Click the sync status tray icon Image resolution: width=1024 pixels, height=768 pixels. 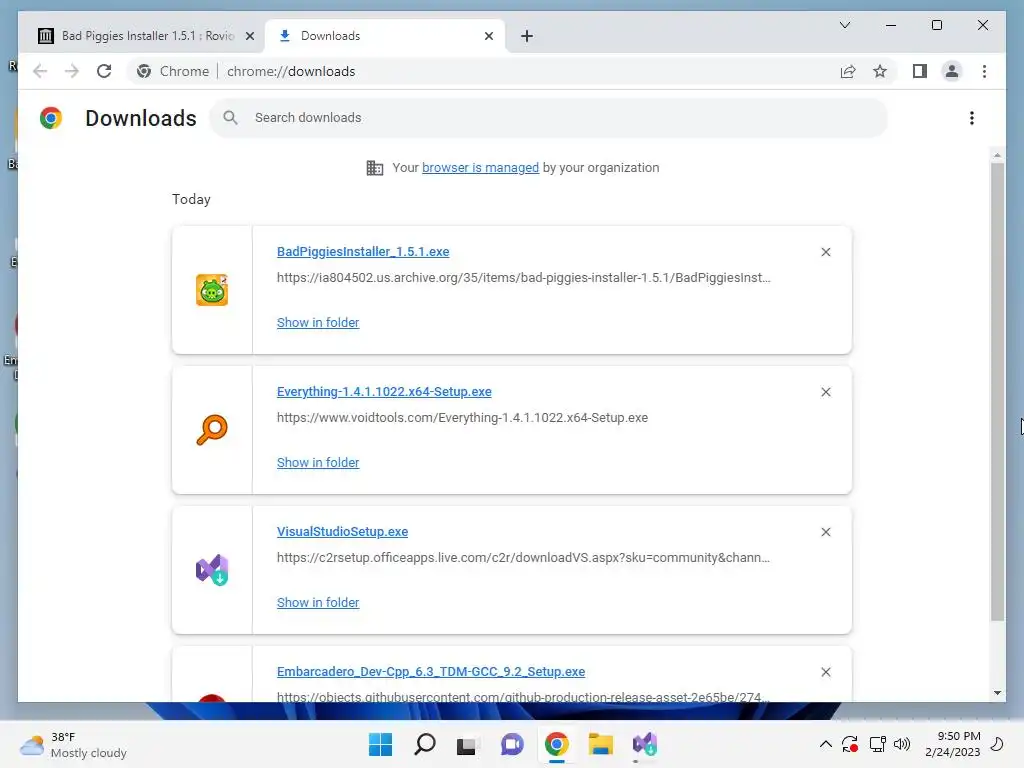[x=850, y=744]
